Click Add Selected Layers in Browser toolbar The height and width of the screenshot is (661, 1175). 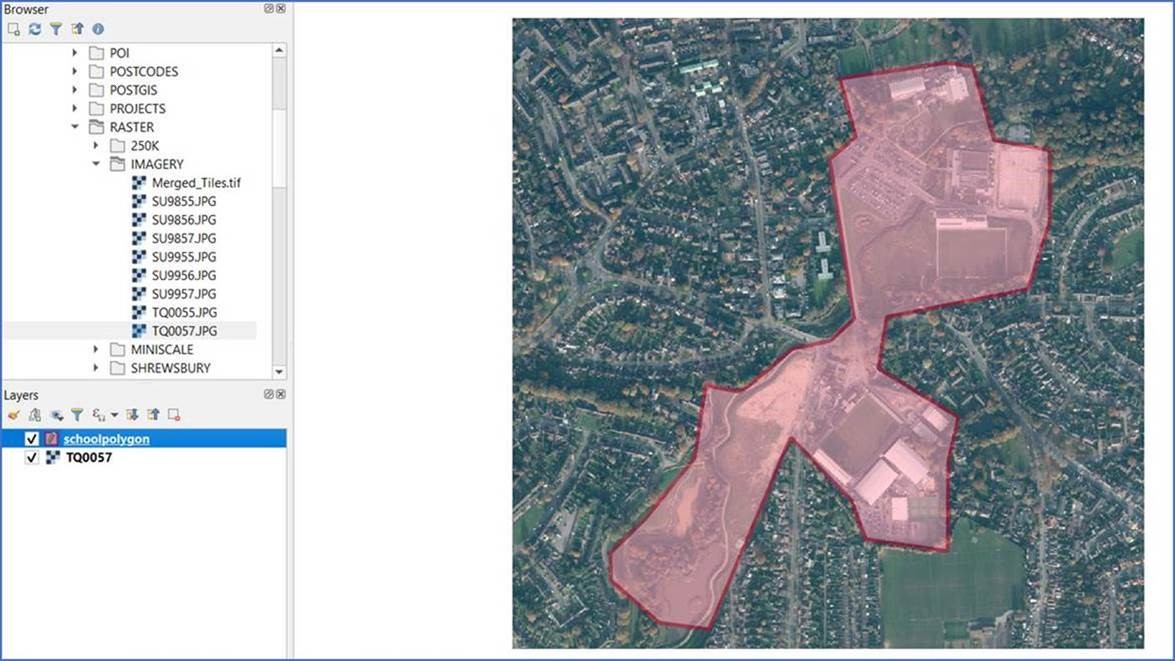point(13,29)
